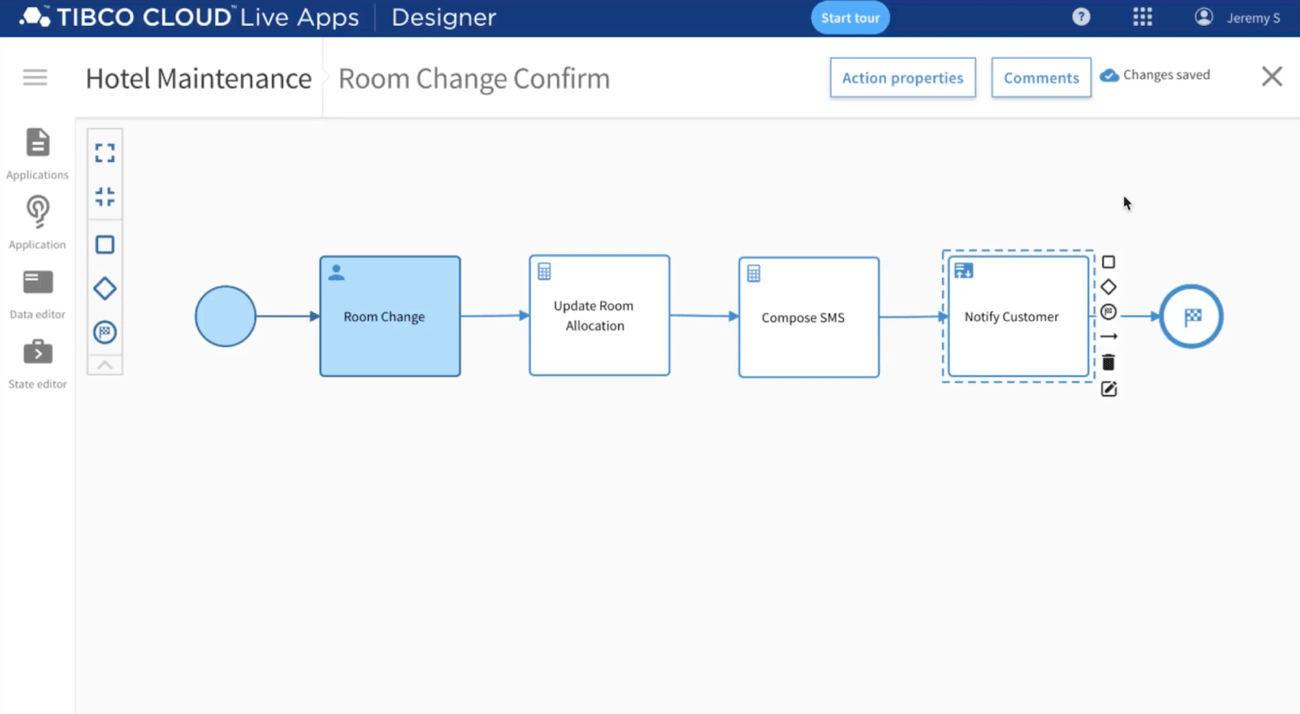Open help from the question mark icon
This screenshot has height=714, width=1300.
[1081, 17]
